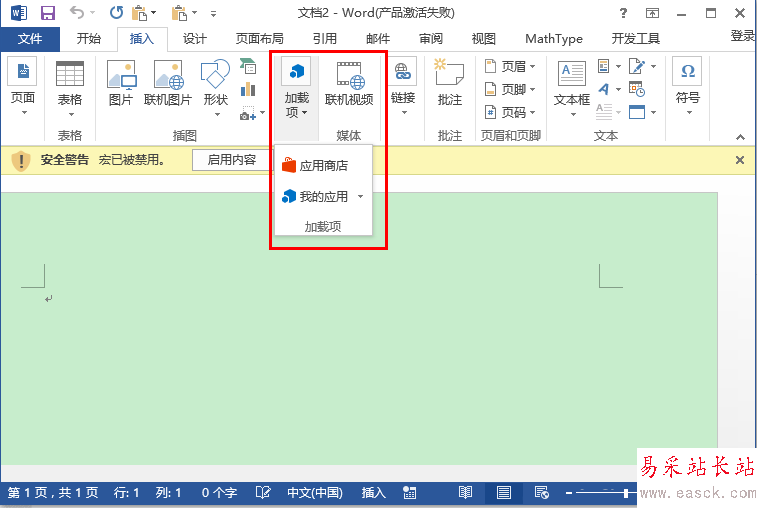Image resolution: width=757 pixels, height=508 pixels.
Task: Expand the undo history dropdown arrow
Action: (x=92, y=13)
